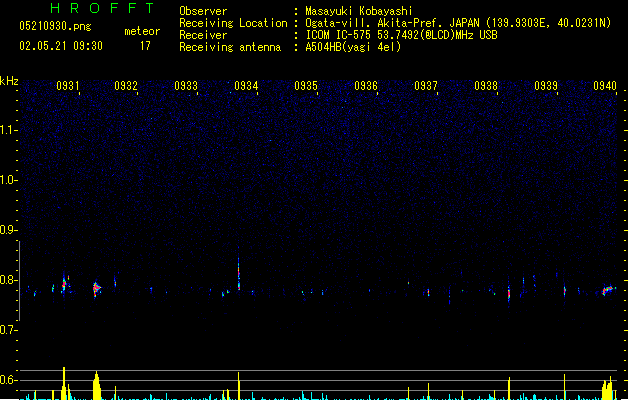
Task: Click the kHz axis unit label
Action: [9, 81]
